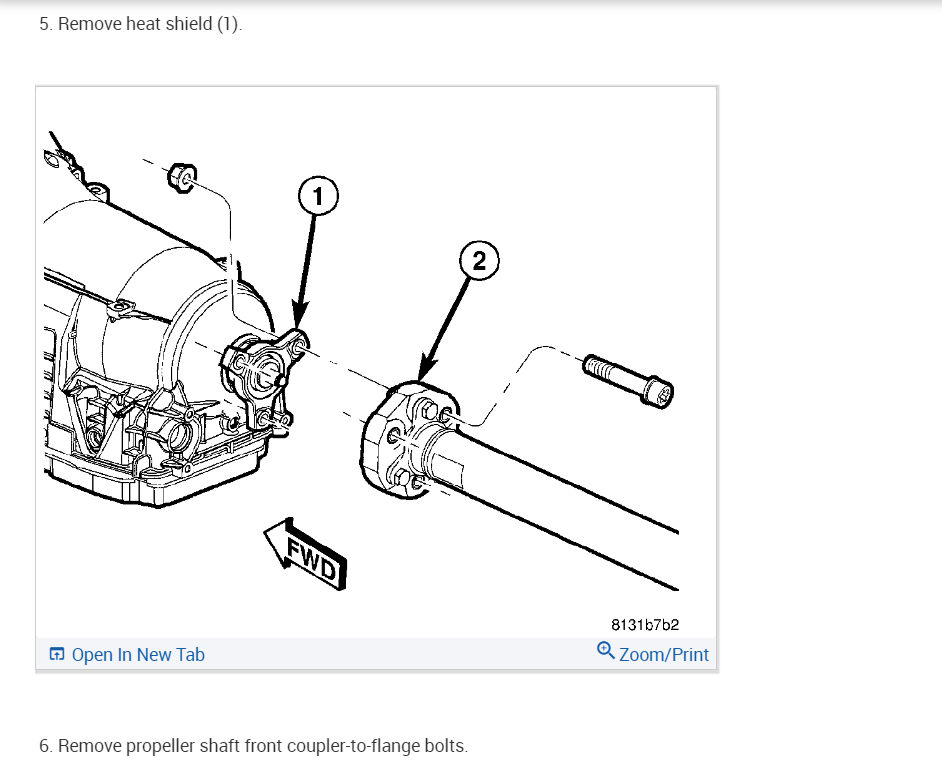
Task: Click the open-in-new-tab window icon
Action: coord(56,654)
